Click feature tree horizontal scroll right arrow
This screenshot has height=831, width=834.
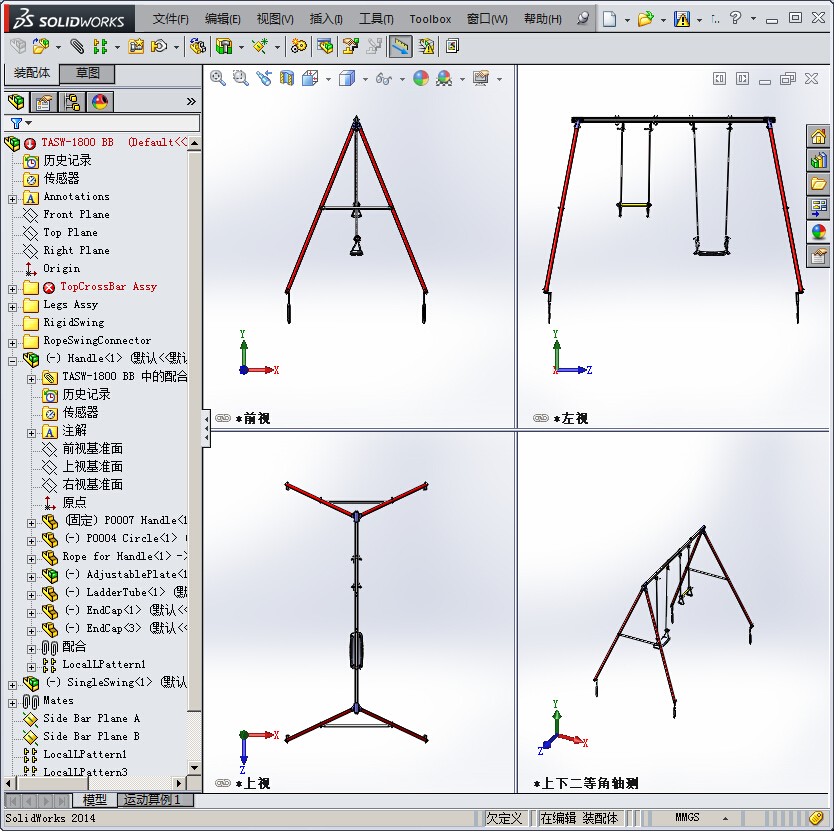pyautogui.click(x=179, y=783)
